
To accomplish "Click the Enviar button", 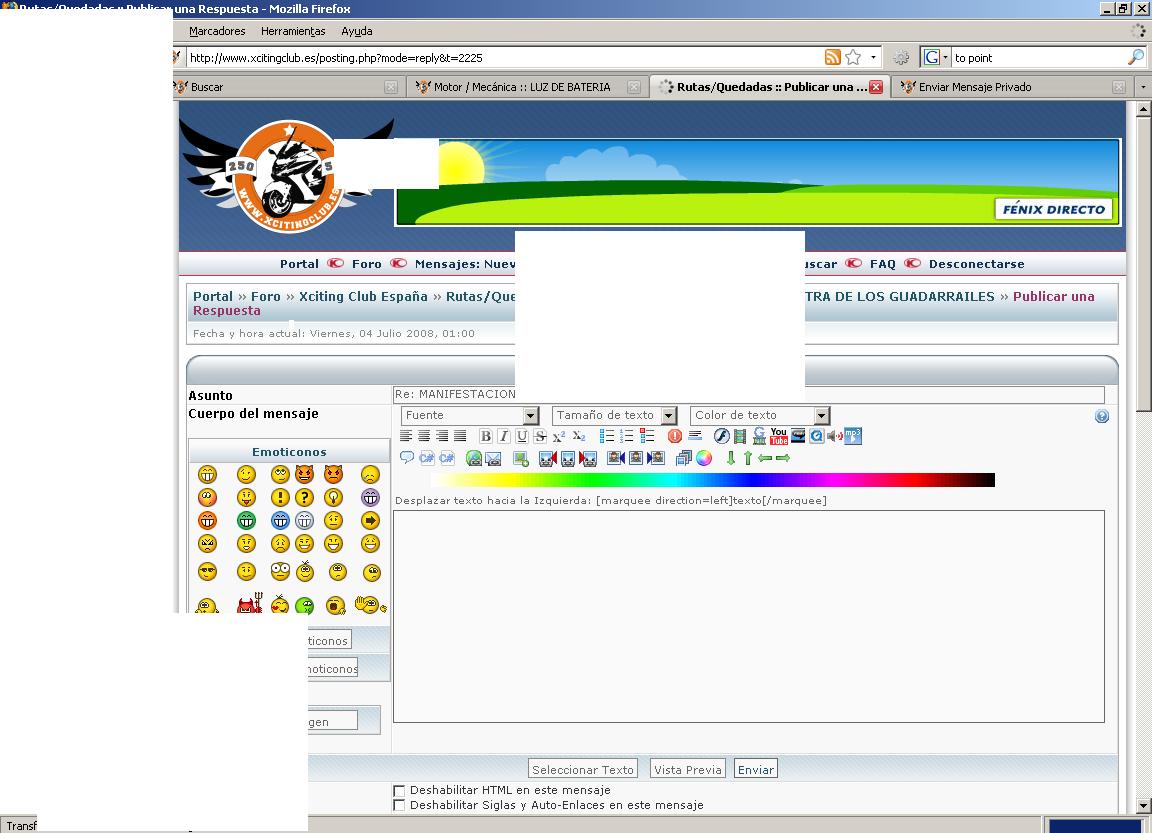I will (755, 770).
